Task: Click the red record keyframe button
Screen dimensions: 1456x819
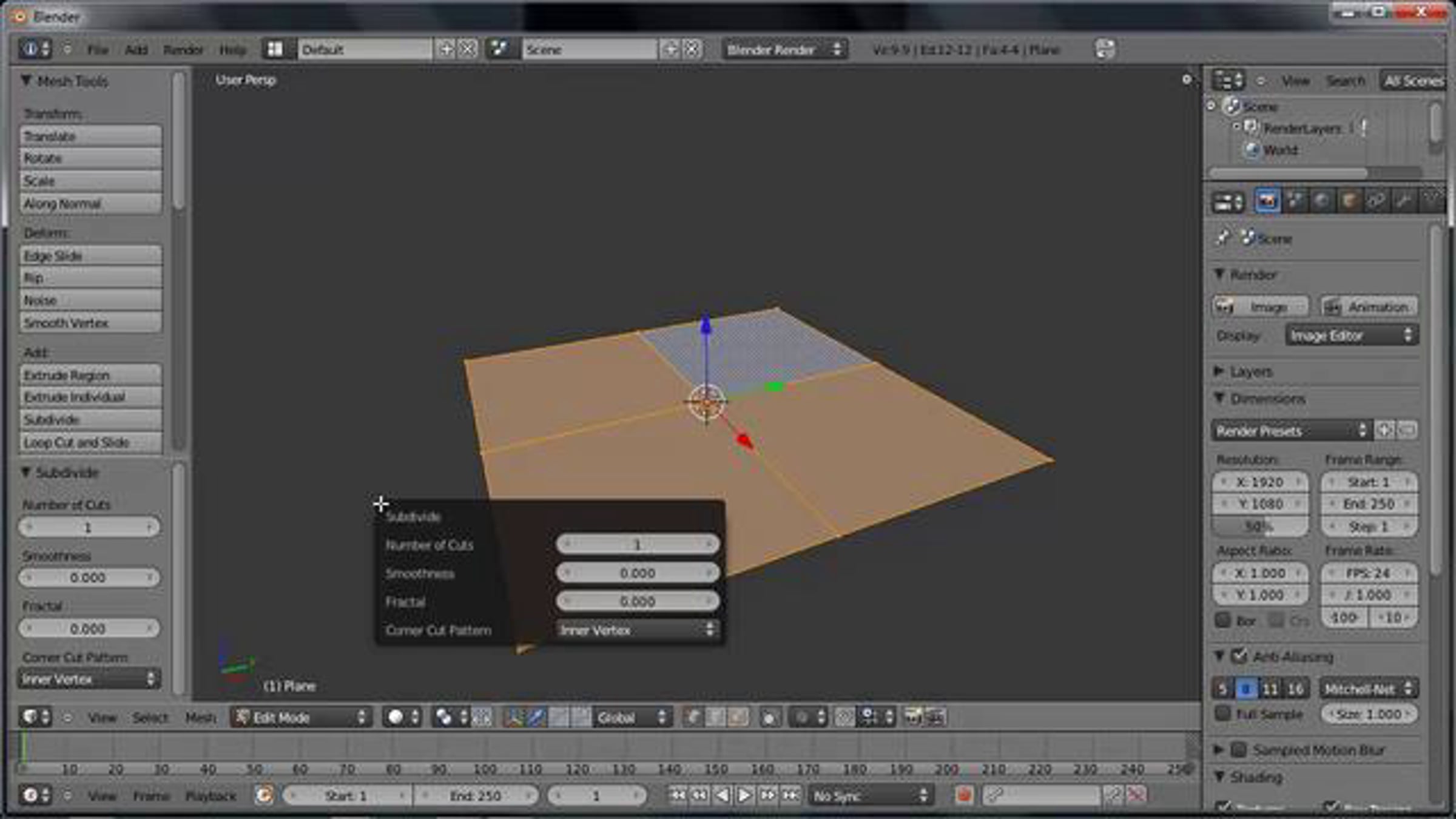Action: pos(964,795)
